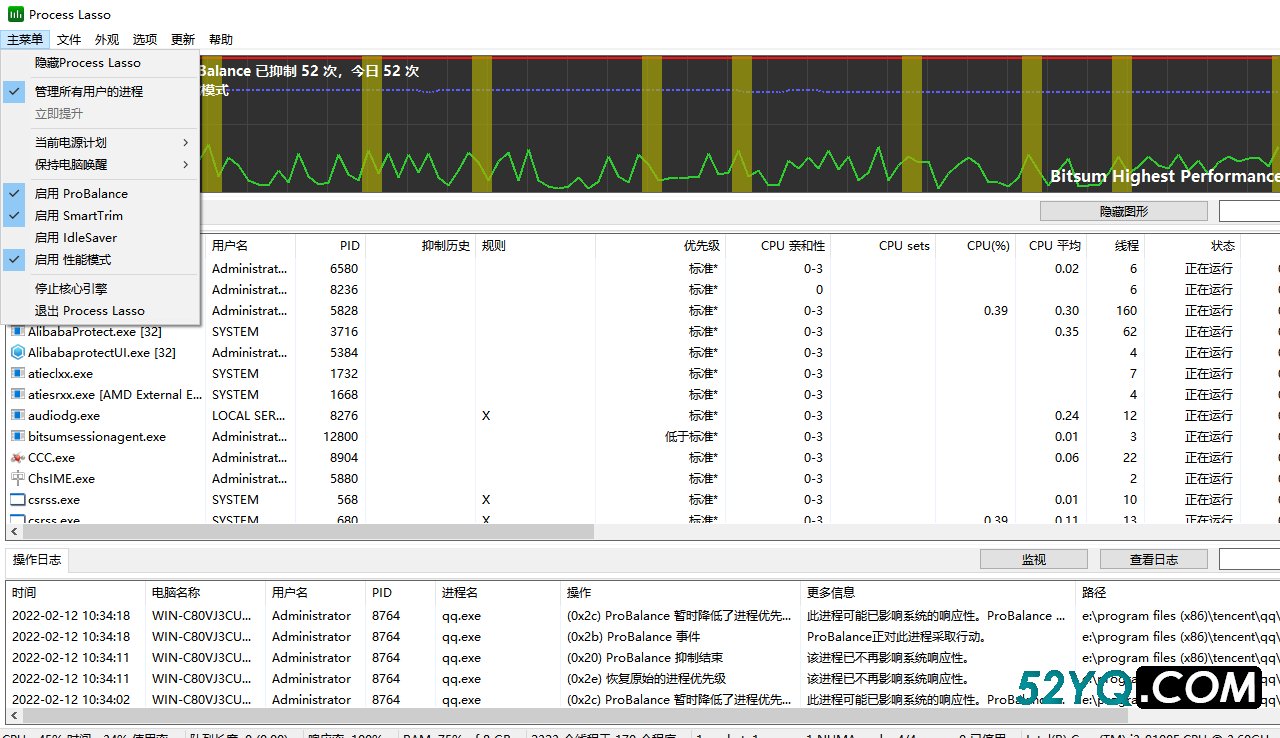The width and height of the screenshot is (1280, 738).
Task: Click the audiodg.exe process icon
Action: 17,415
